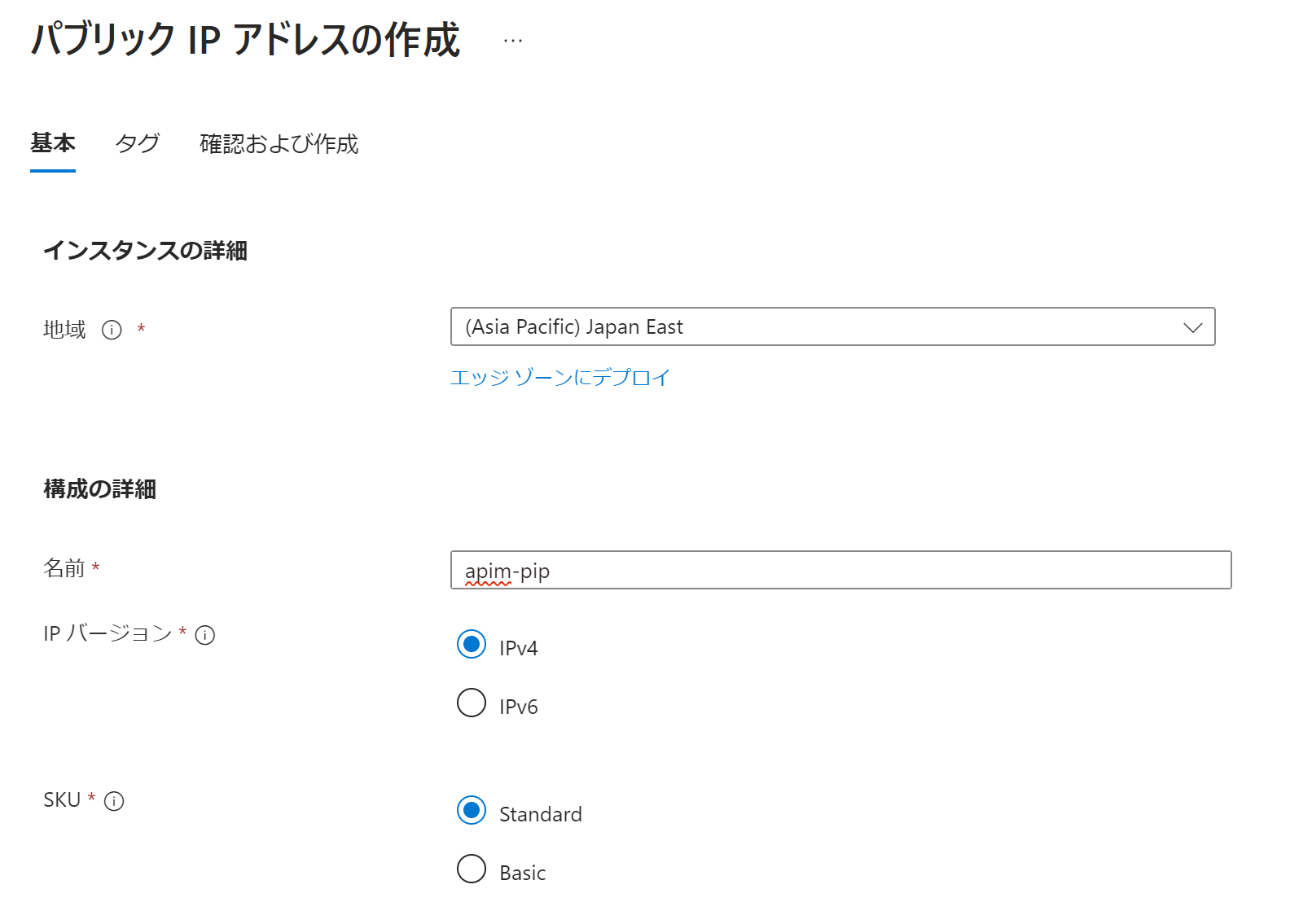Click the 構成の詳細 section heading
The image size is (1290, 924).
coord(99,489)
